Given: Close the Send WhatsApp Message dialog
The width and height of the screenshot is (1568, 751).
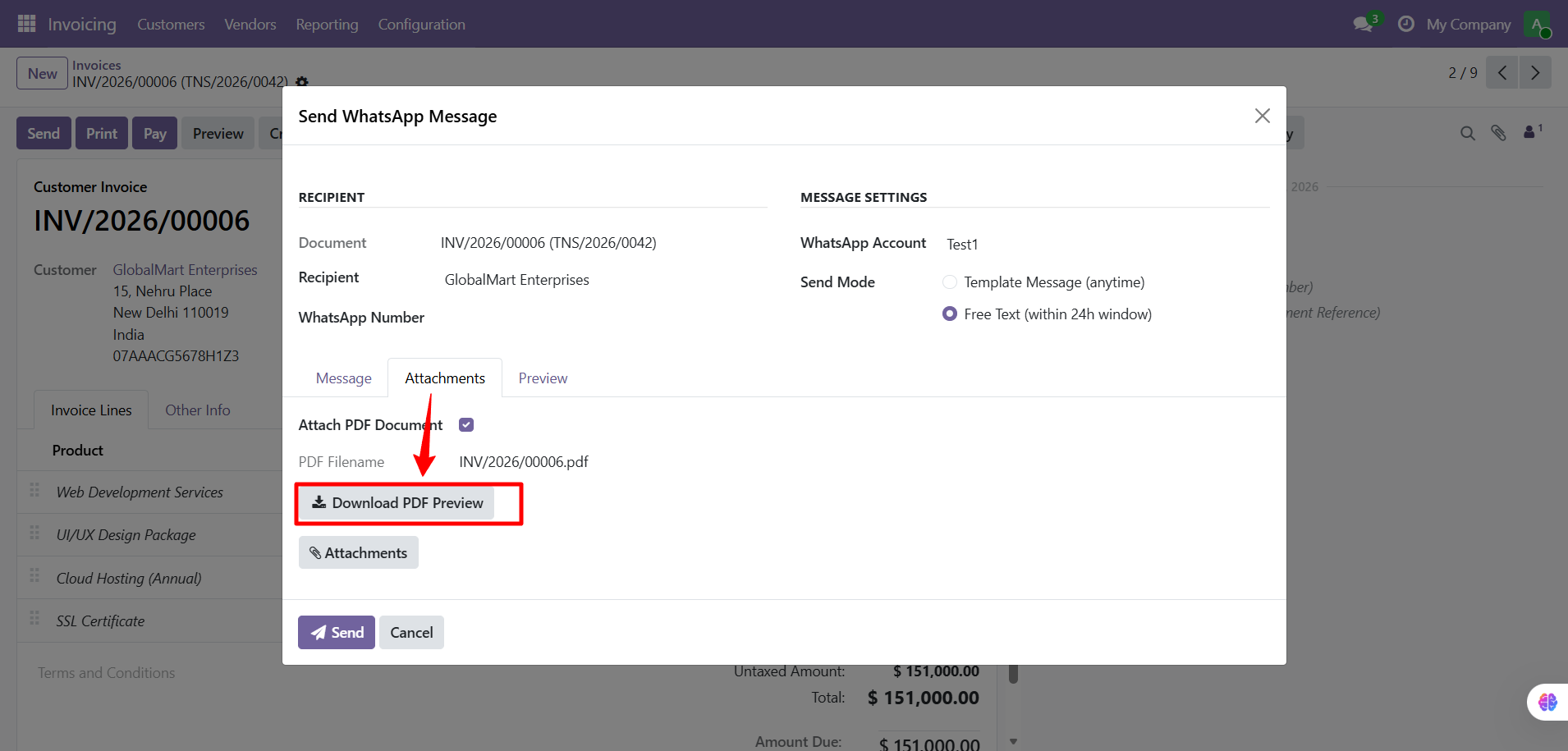Looking at the screenshot, I should click(1262, 116).
